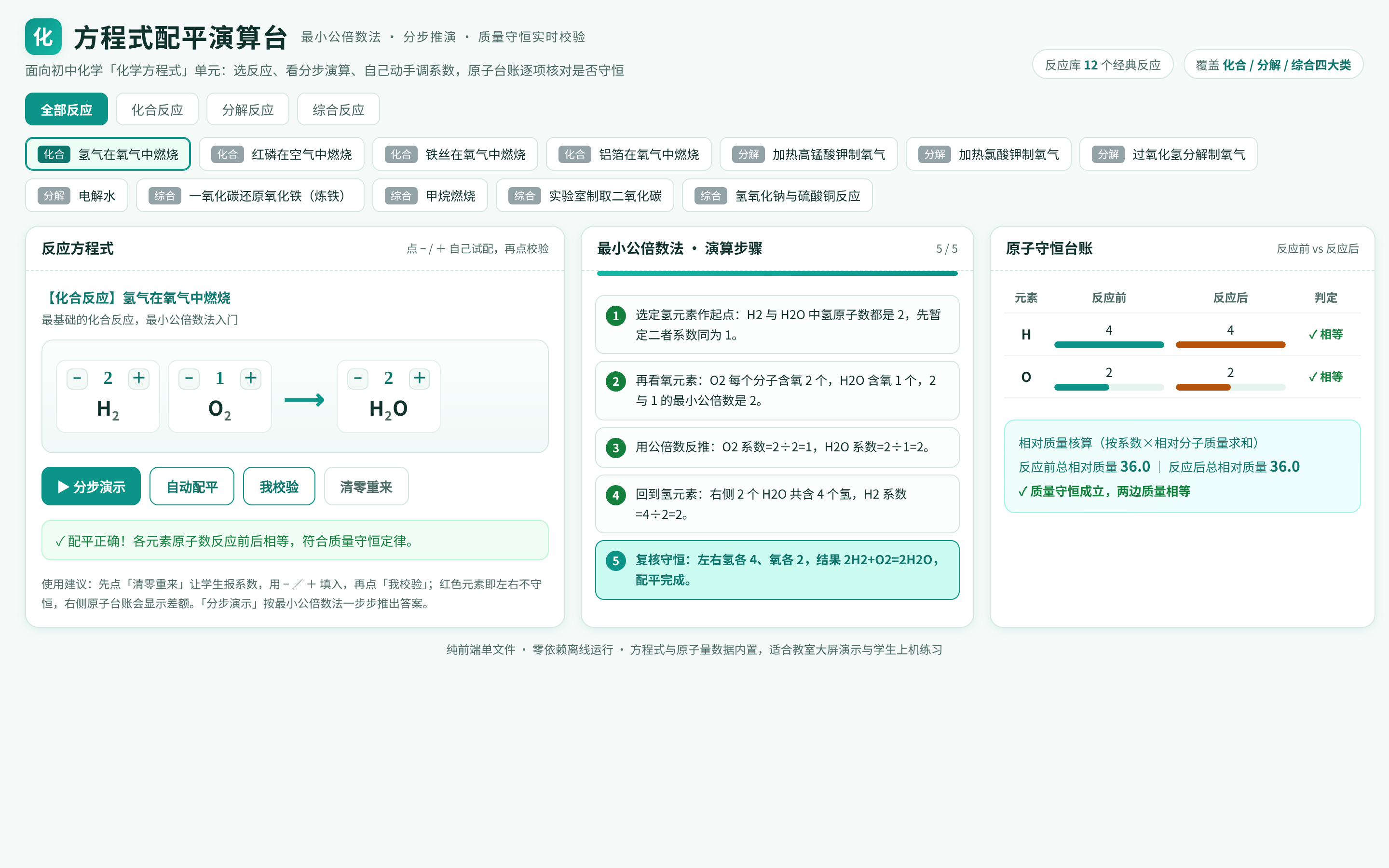
Task: Click the 我校验 check button
Action: click(279, 486)
